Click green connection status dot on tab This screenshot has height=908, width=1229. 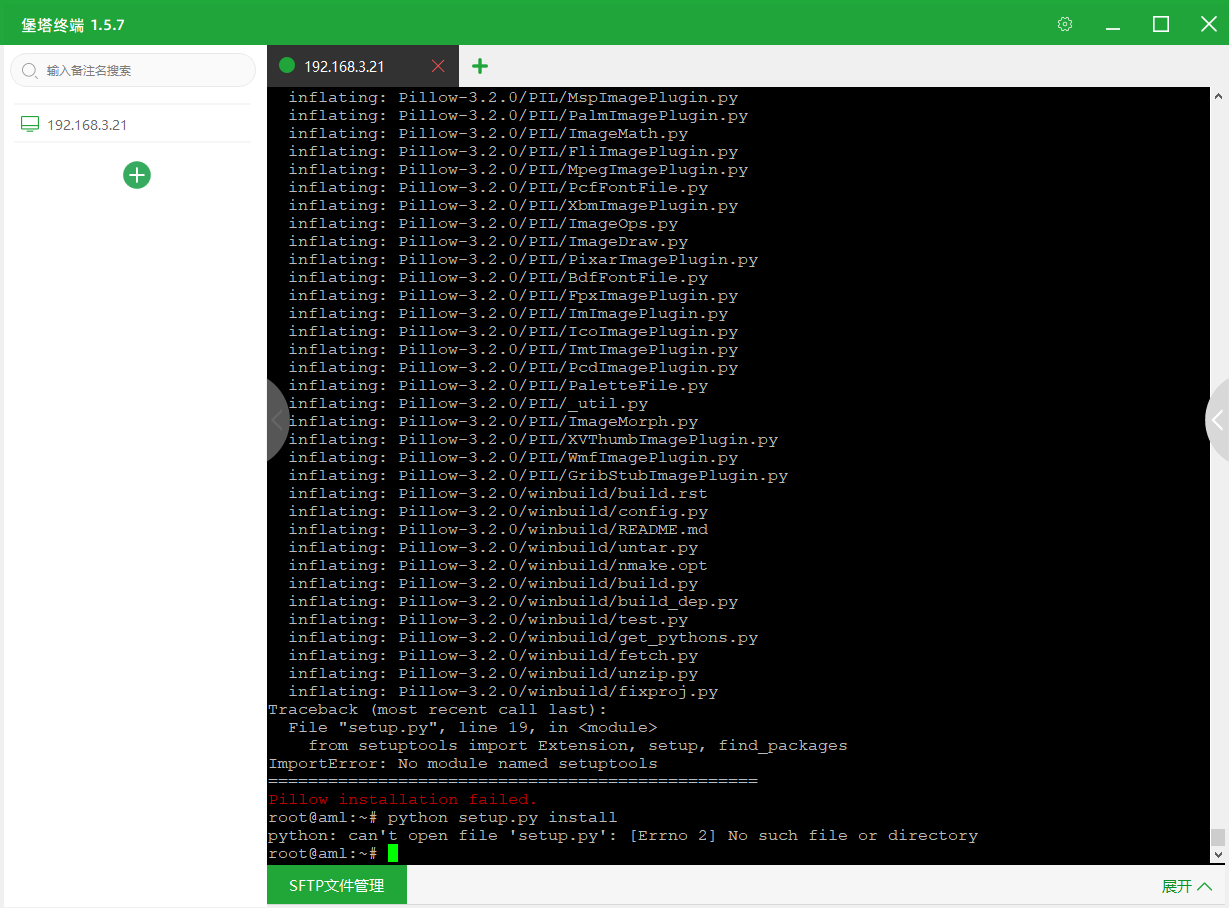(287, 66)
